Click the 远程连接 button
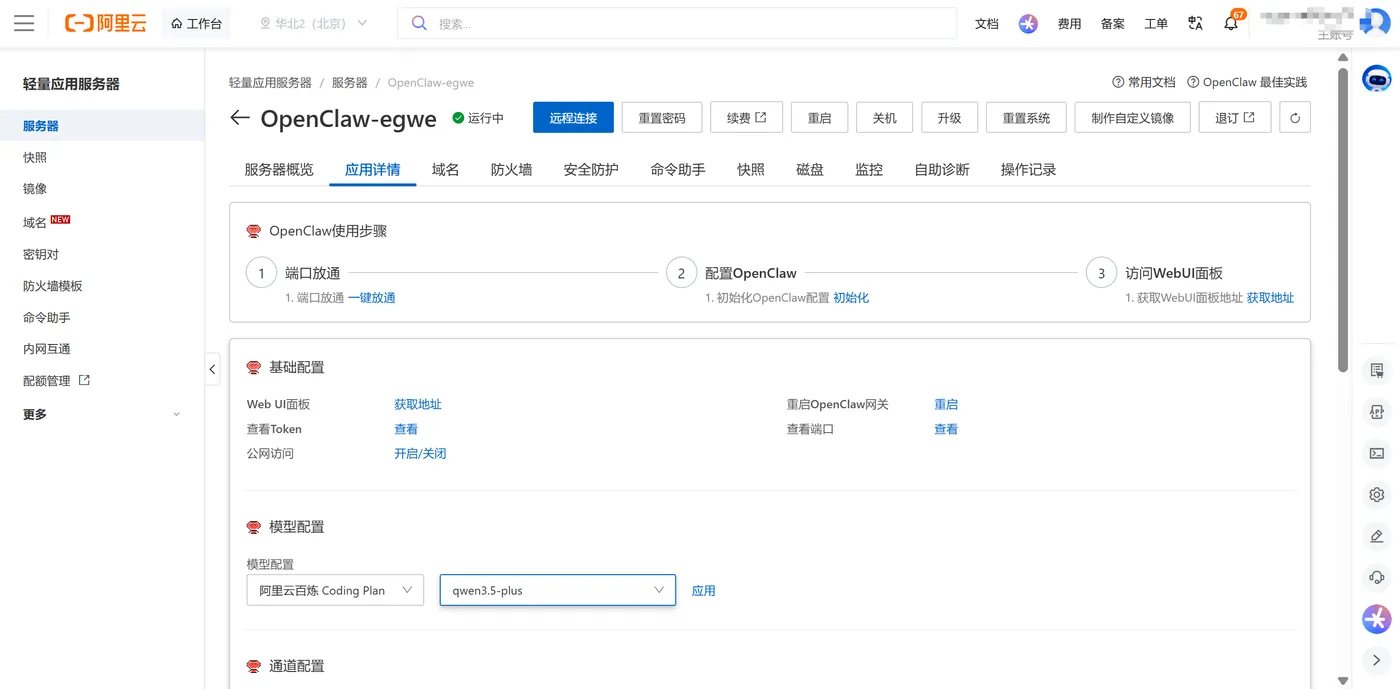Screen dimensions: 1400x689 tap(573, 118)
